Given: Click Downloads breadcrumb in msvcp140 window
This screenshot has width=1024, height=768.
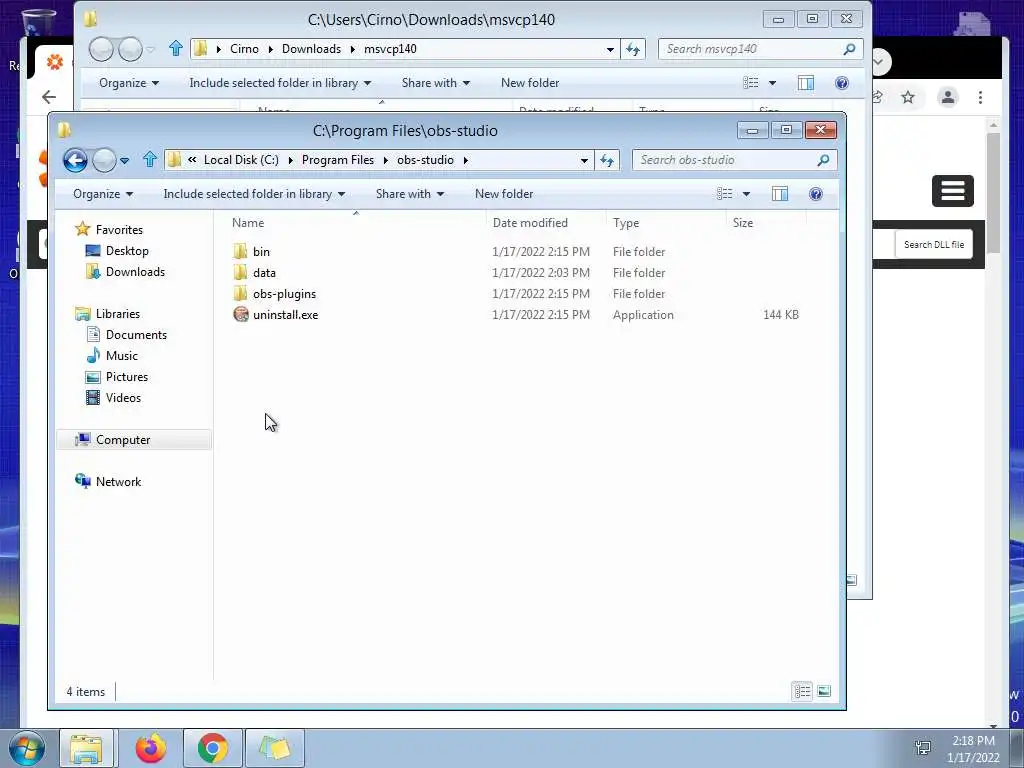Looking at the screenshot, I should tap(312, 49).
